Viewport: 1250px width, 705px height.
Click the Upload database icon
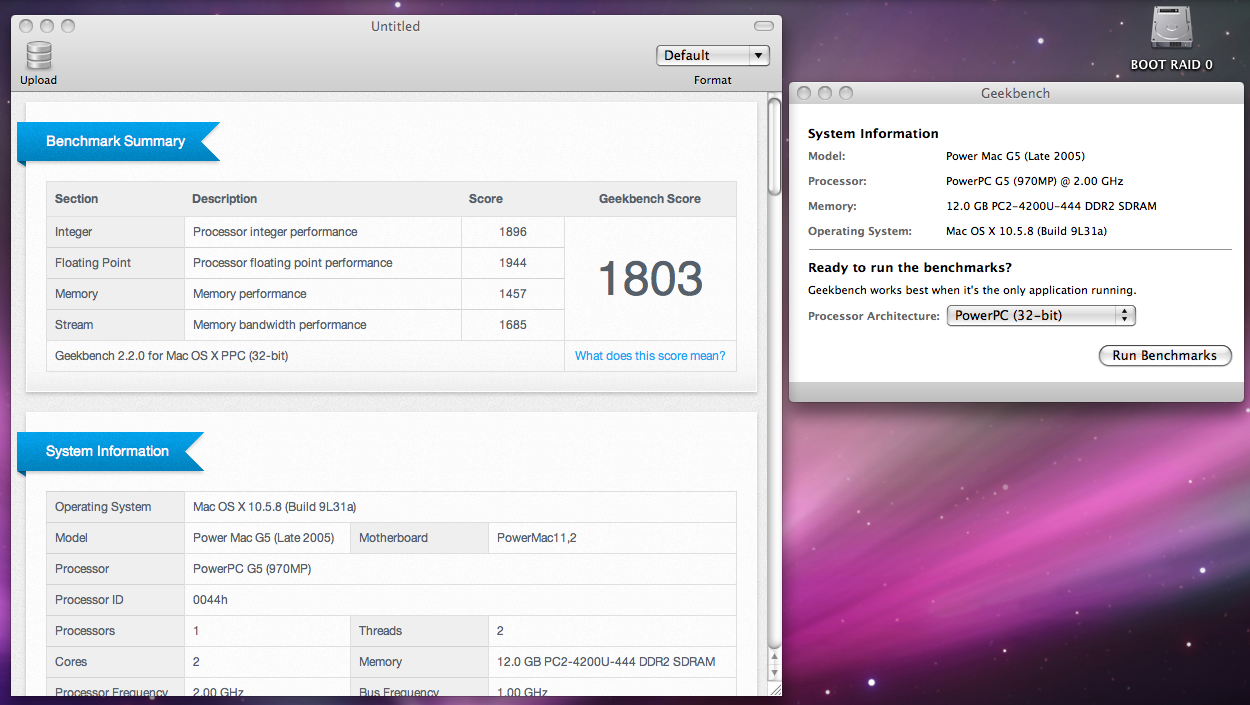point(39,56)
